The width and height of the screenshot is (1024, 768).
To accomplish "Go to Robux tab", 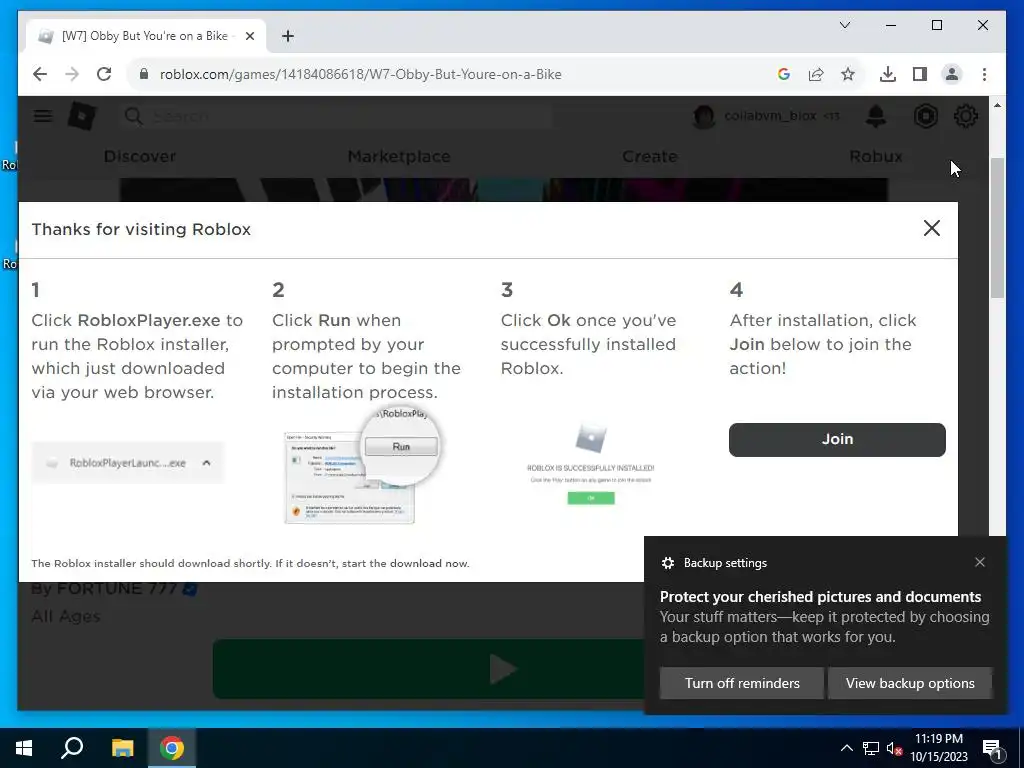I will (x=876, y=157).
